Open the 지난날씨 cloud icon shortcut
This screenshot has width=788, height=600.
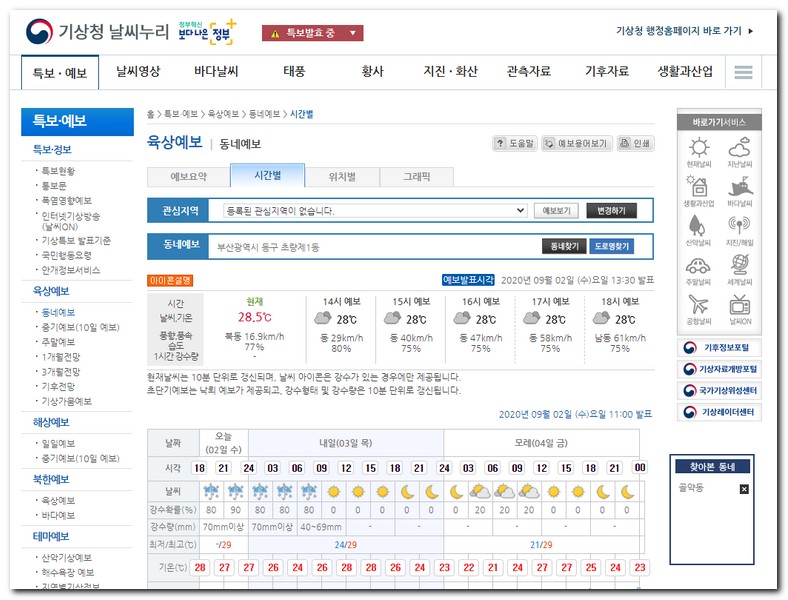[x=740, y=152]
